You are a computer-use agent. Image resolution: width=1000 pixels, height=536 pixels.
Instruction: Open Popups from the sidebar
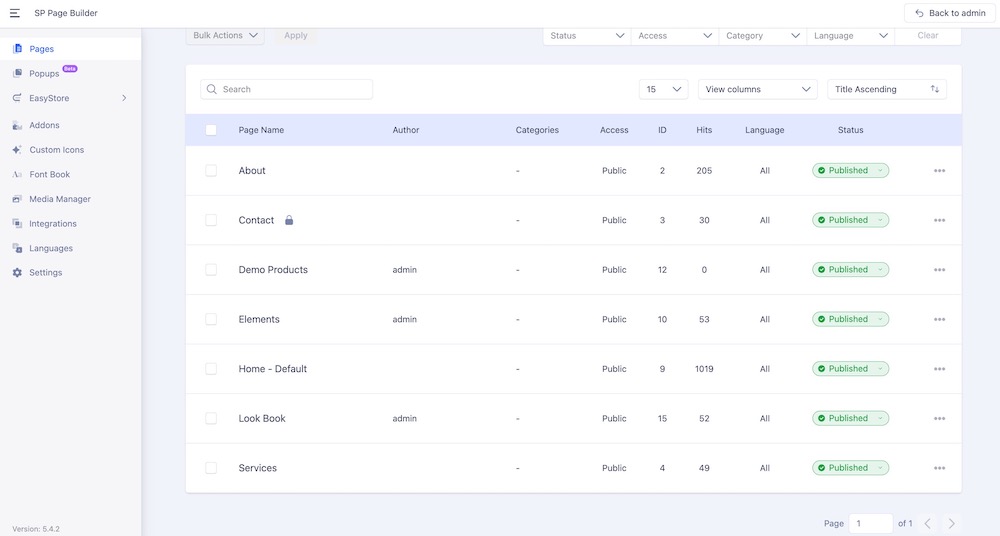pos(44,74)
